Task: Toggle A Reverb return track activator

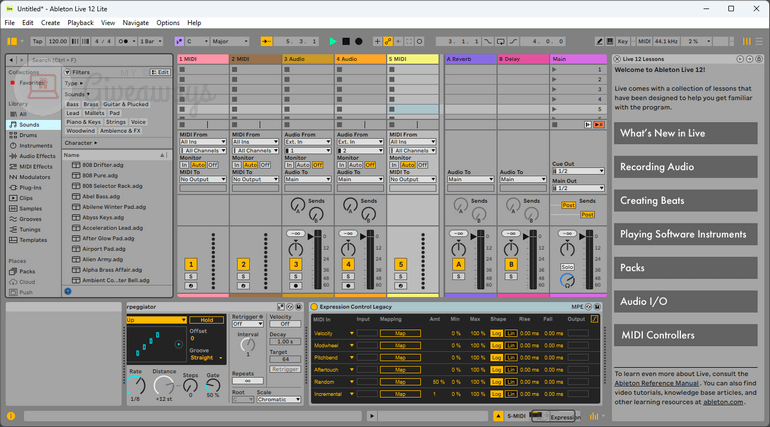Action: pyautogui.click(x=459, y=265)
